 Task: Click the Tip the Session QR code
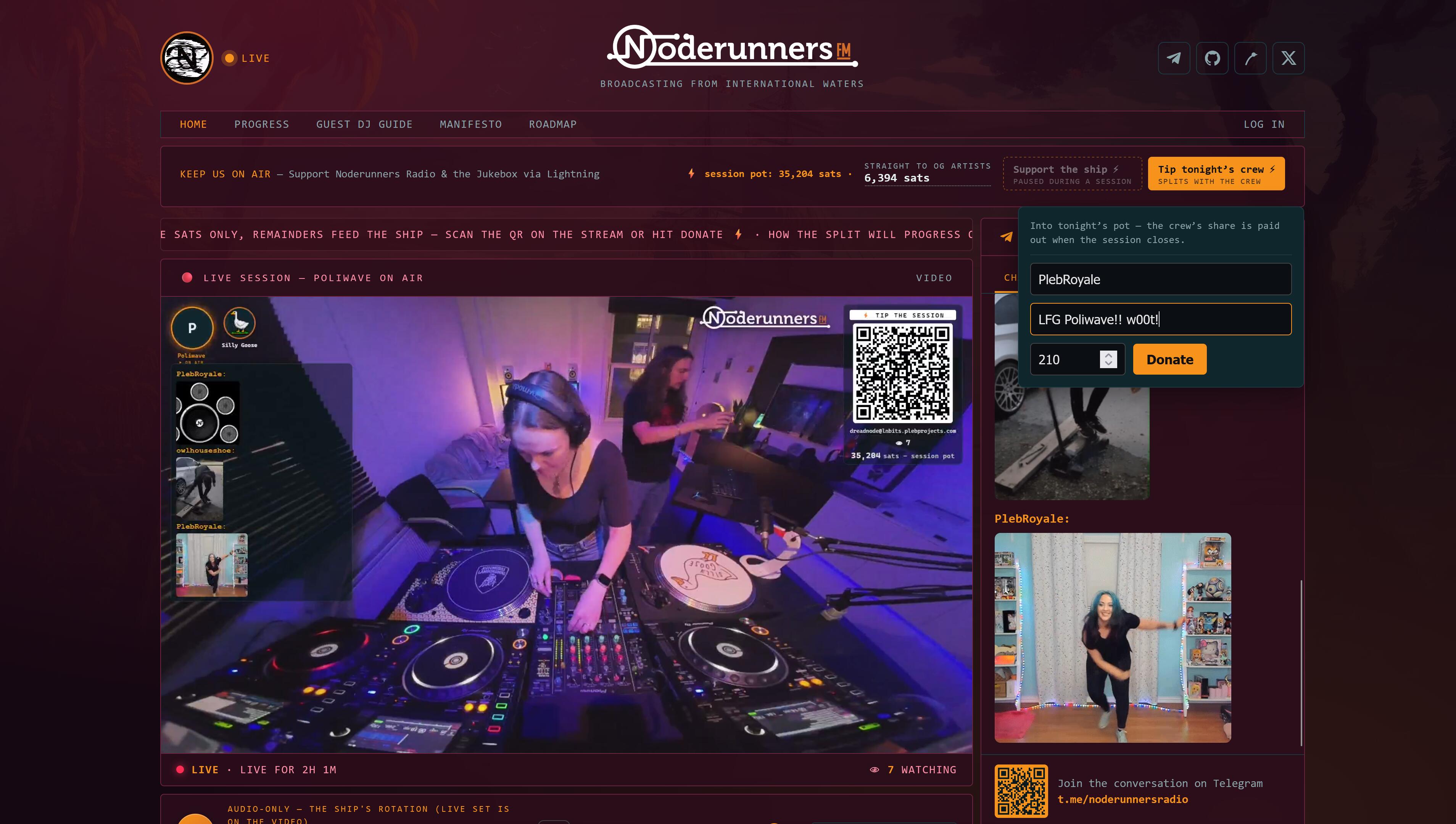(903, 373)
